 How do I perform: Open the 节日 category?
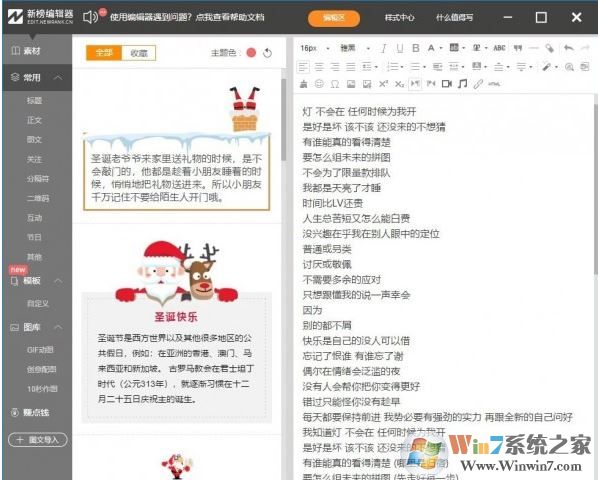coord(34,237)
